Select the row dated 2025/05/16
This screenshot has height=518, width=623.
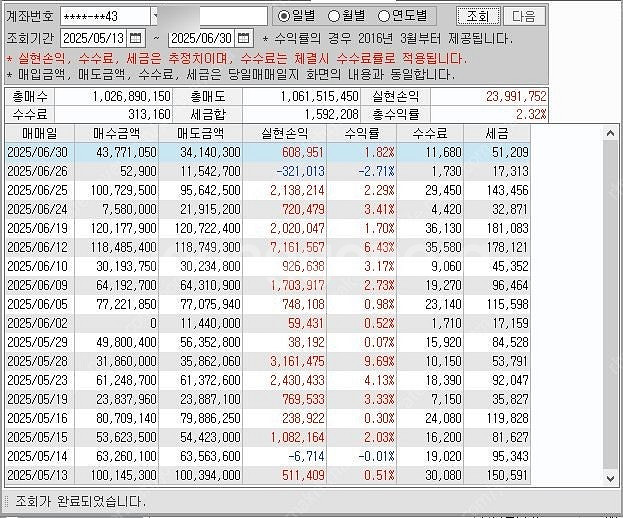tap(268, 418)
